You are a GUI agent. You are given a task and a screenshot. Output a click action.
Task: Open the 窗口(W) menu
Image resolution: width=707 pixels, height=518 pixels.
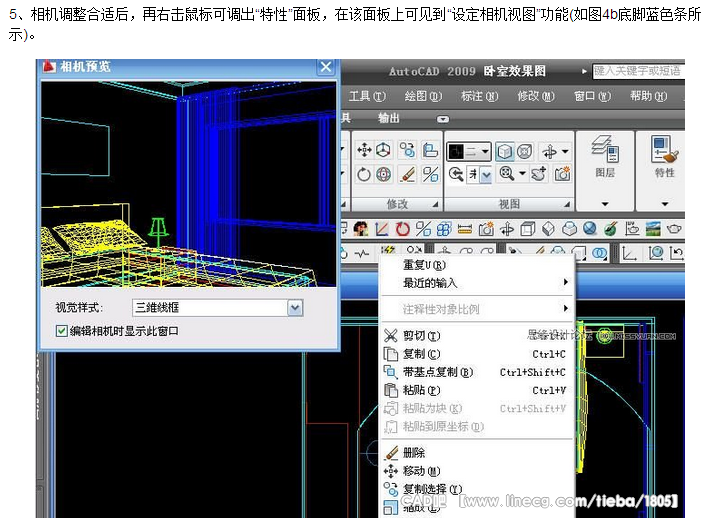592,96
